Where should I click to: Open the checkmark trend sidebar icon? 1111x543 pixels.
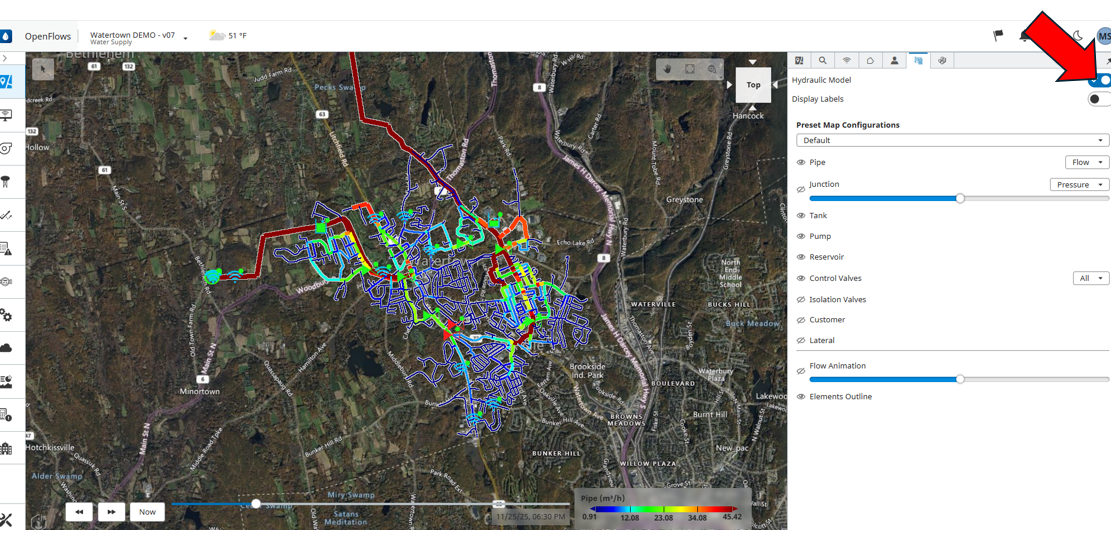coord(6,214)
